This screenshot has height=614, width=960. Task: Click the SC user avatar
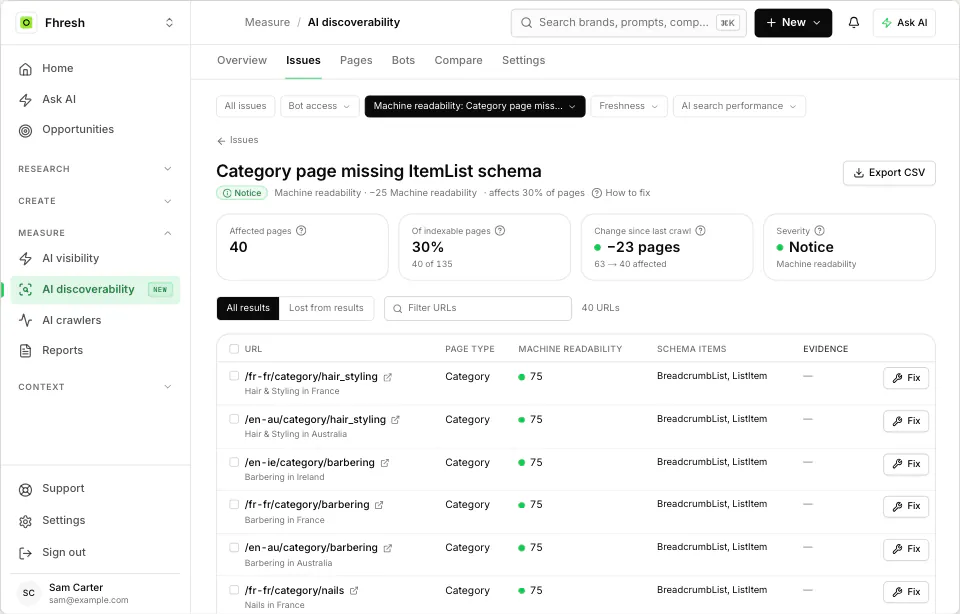29,593
